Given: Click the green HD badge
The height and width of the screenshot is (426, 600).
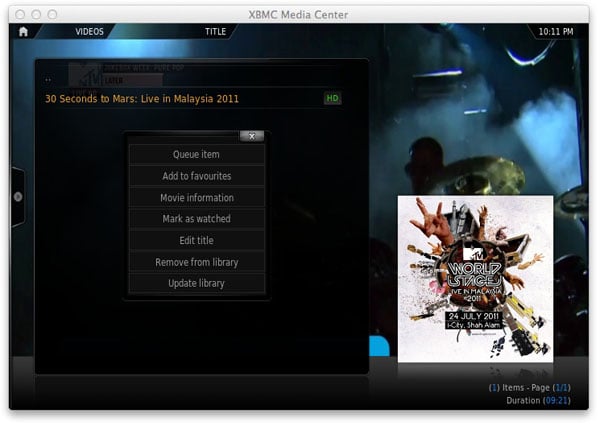Looking at the screenshot, I should (x=332, y=98).
